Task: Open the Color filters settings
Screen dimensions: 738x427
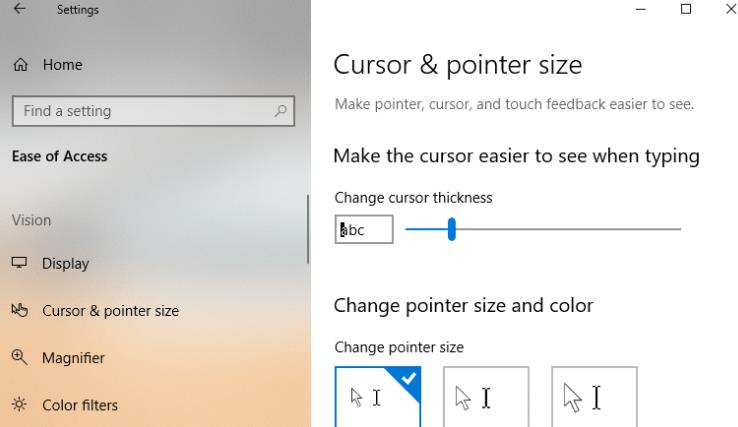Action: click(80, 405)
